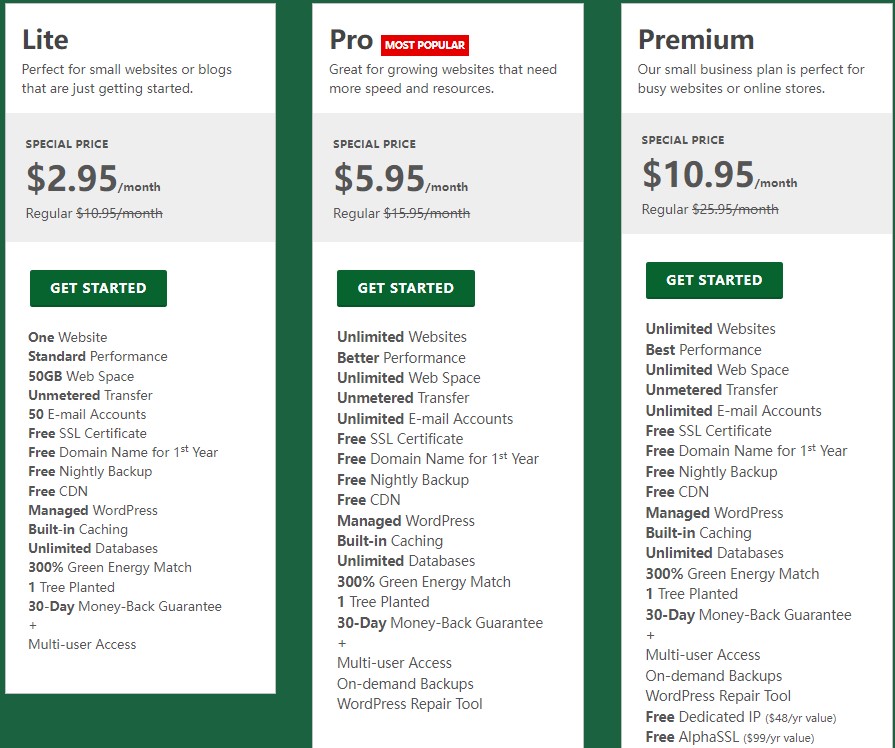Click the struck-through $15.95/month regular price
This screenshot has height=748, width=895.
pos(427,213)
